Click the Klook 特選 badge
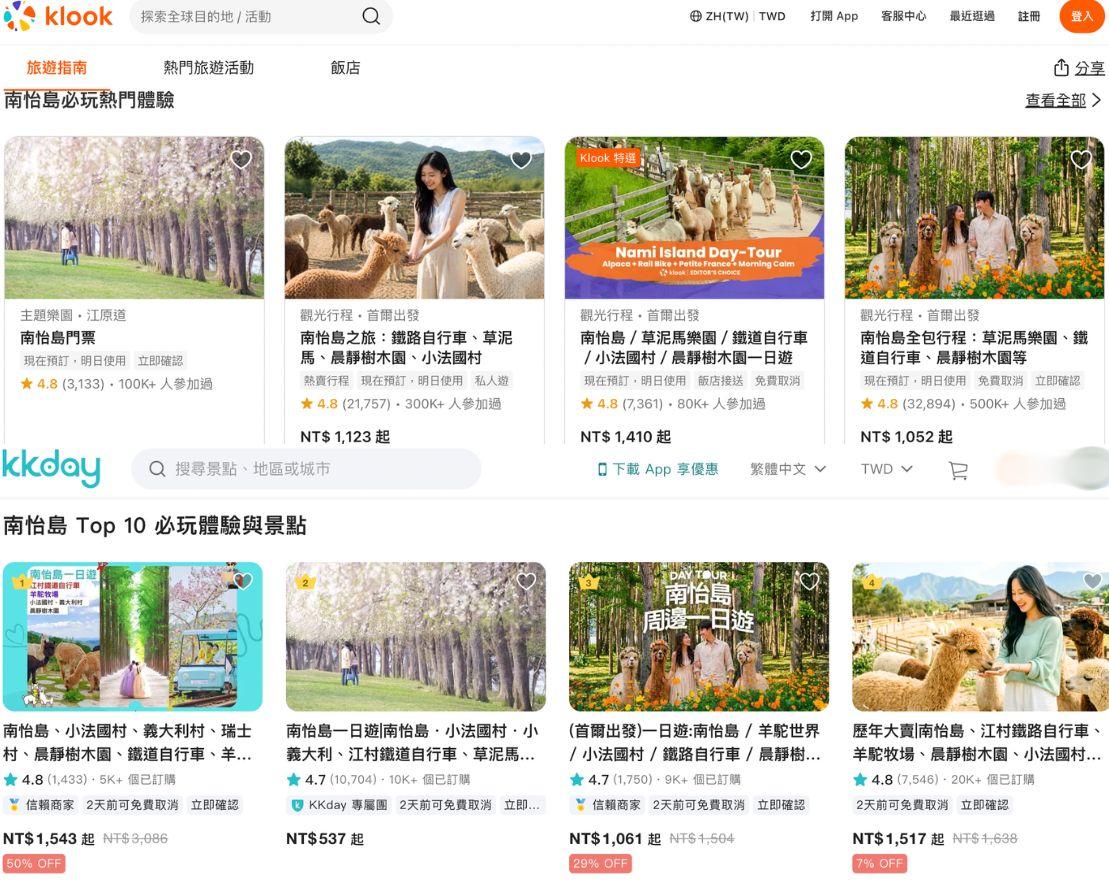1109x887 pixels. point(608,158)
